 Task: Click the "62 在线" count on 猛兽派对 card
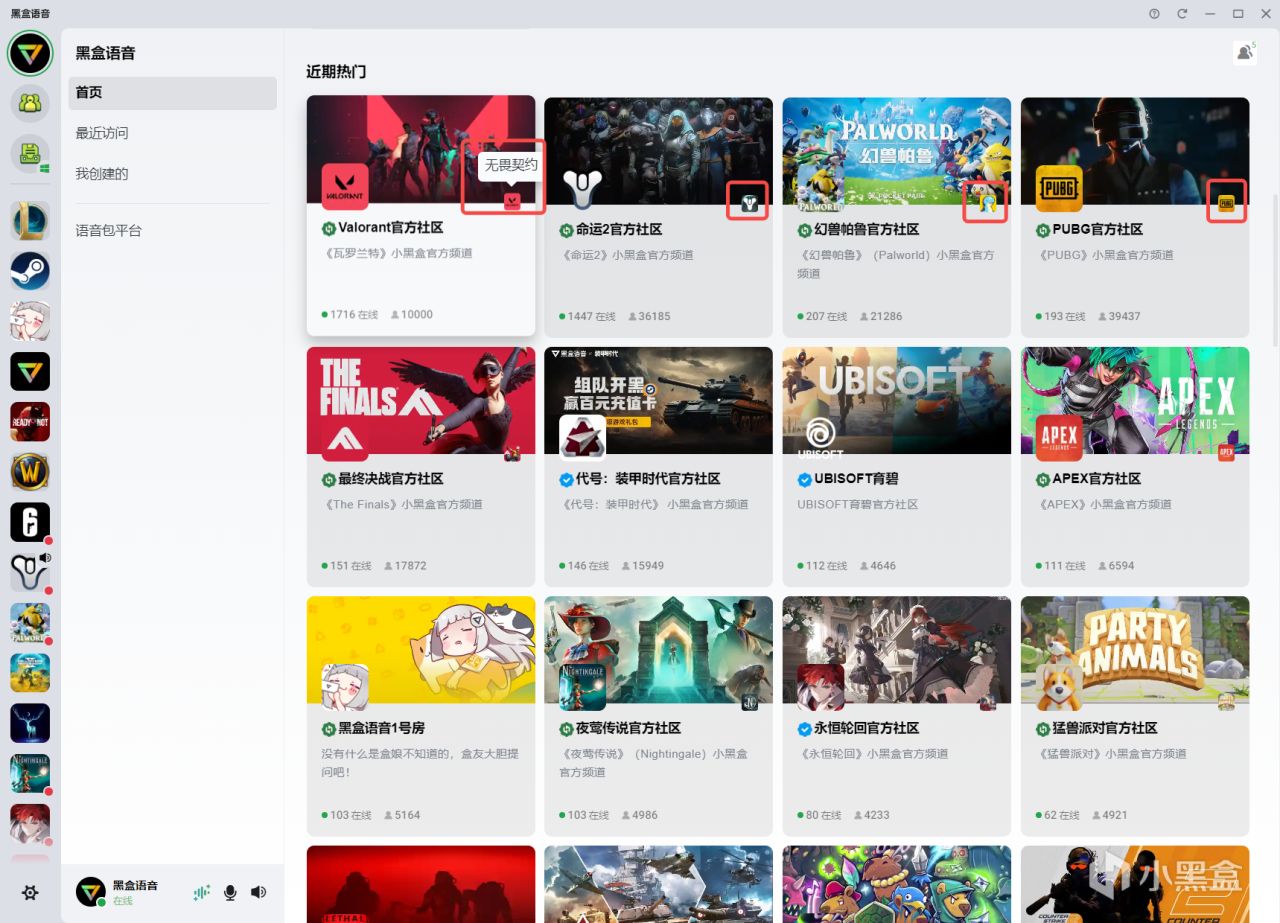1057,816
